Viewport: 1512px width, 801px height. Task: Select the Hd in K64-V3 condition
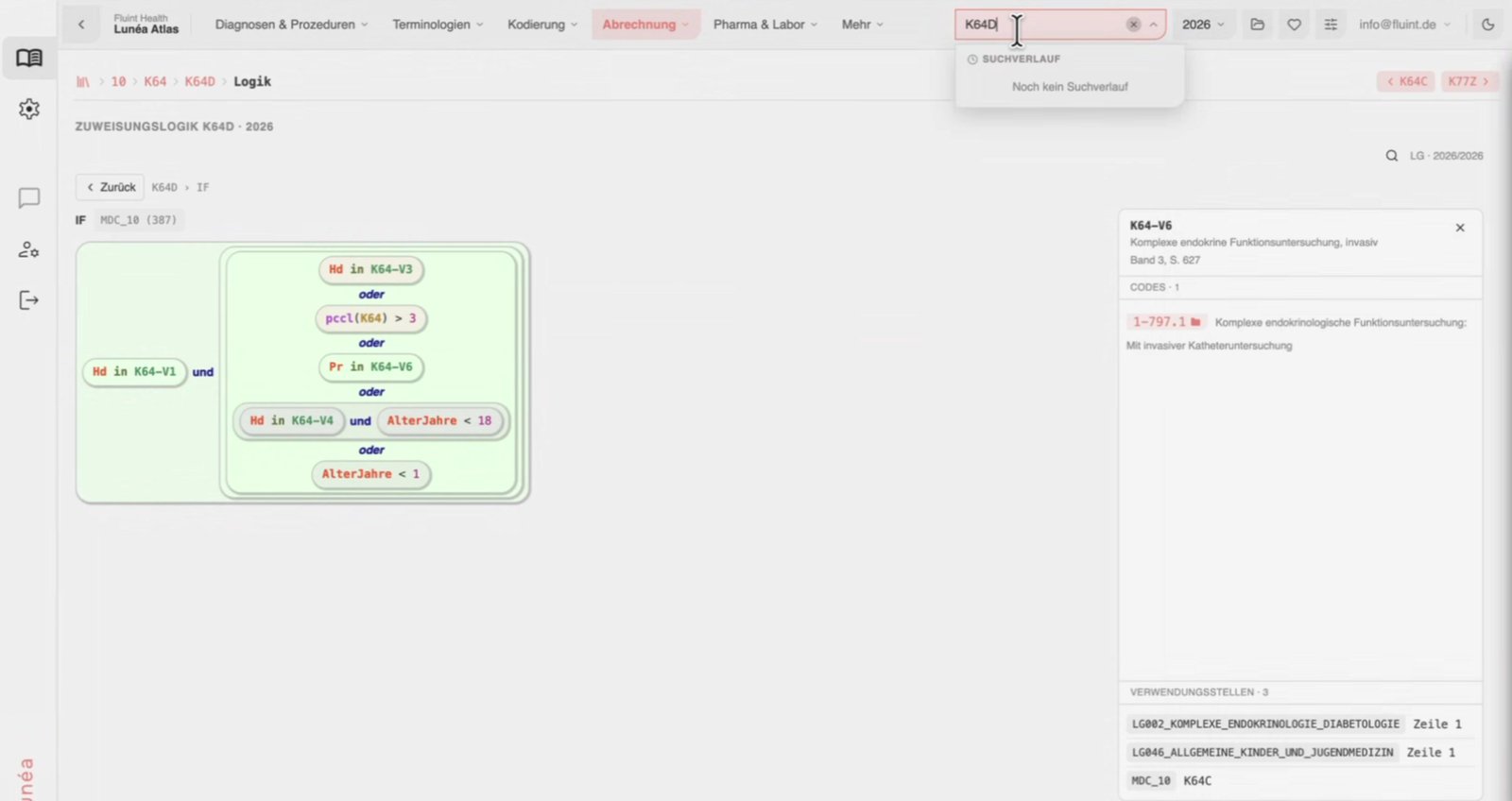pos(370,269)
